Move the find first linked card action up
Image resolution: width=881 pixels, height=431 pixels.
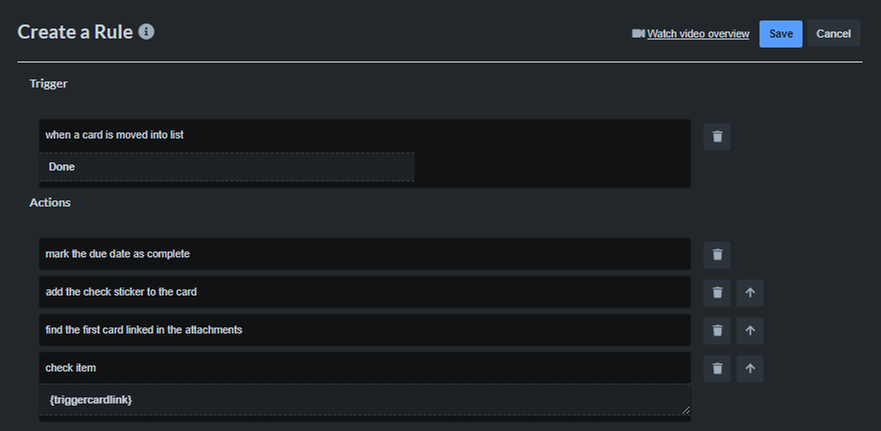click(750, 330)
